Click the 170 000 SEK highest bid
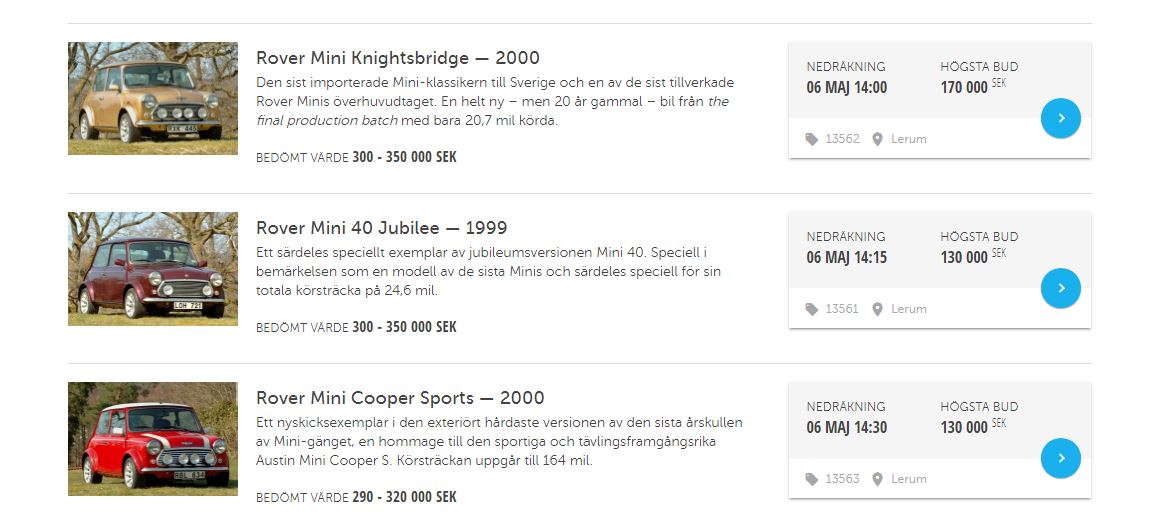1160x521 pixels. (x=965, y=87)
